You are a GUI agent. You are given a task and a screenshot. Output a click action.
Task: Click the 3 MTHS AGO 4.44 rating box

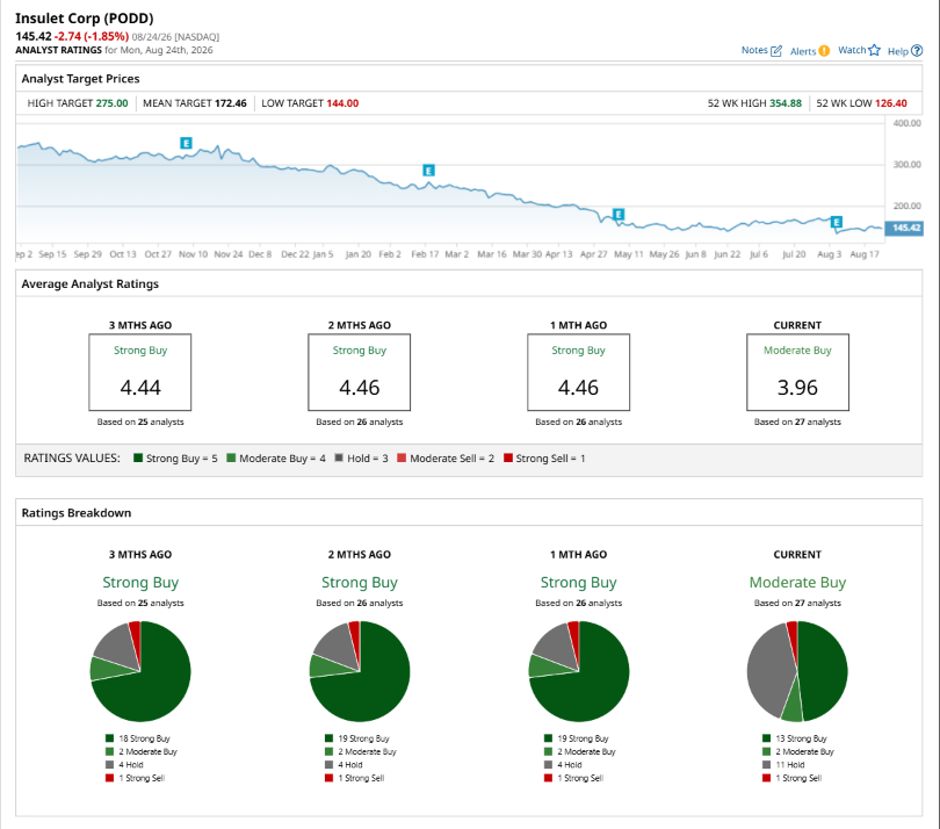pyautogui.click(x=140, y=372)
